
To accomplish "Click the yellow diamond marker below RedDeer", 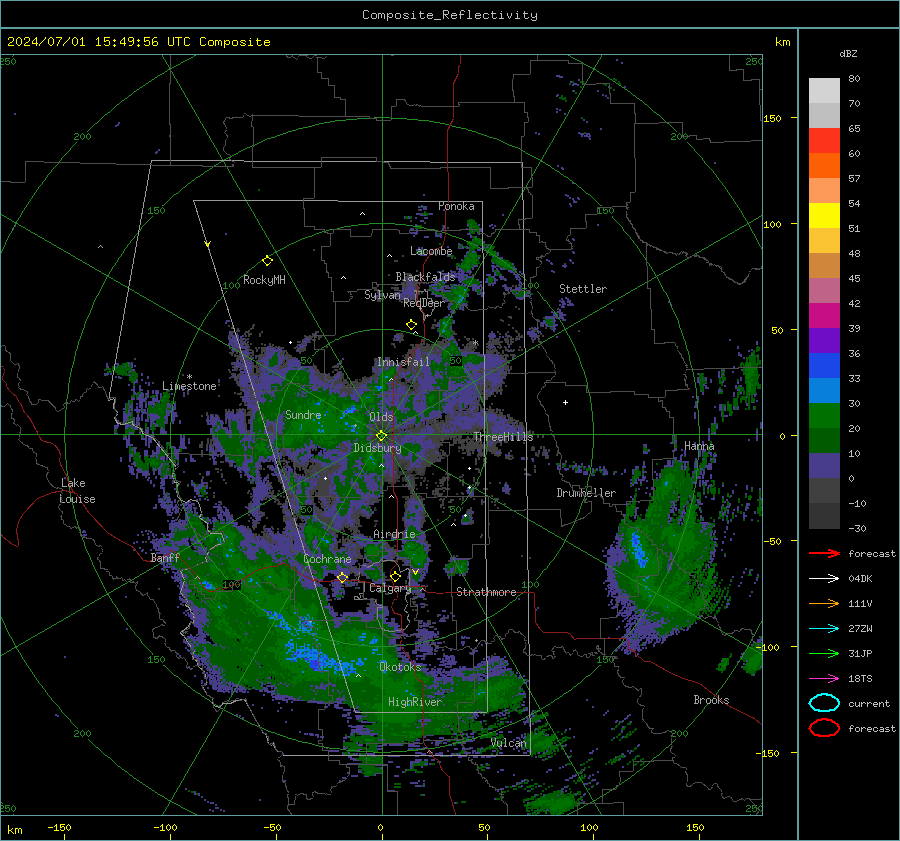I will [412, 325].
